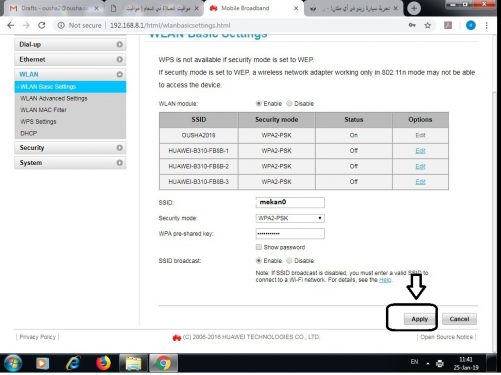
Task: Click the SSID text input field
Action: pyautogui.click(x=290, y=202)
